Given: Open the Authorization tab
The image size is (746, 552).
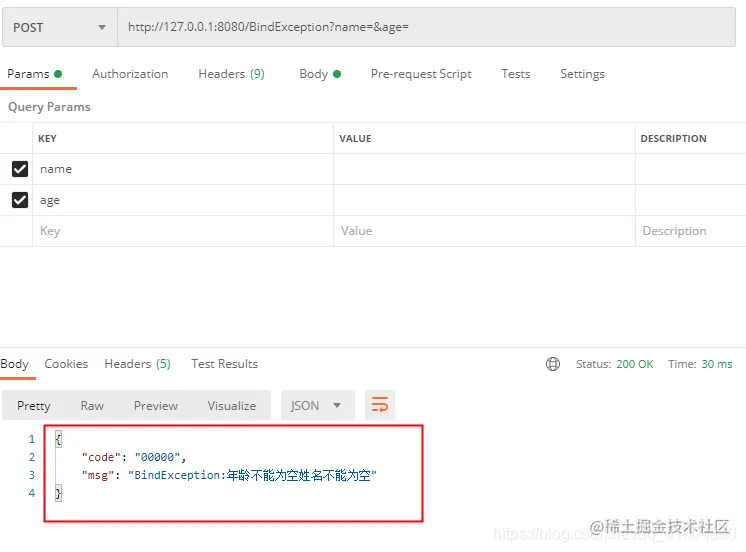Looking at the screenshot, I should pos(130,74).
